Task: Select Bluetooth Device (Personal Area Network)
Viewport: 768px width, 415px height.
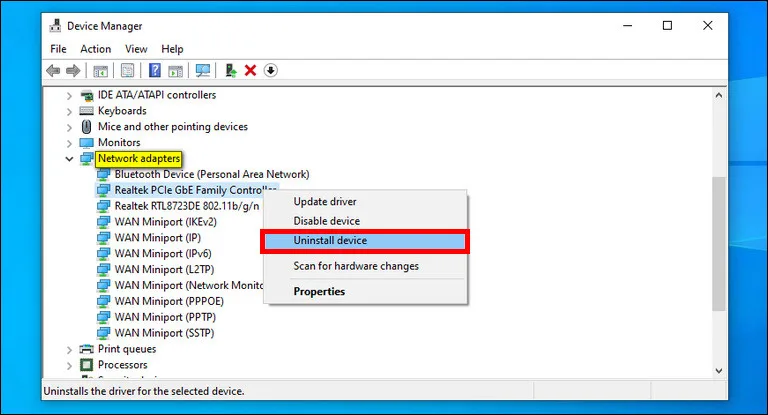Action: coord(212,174)
